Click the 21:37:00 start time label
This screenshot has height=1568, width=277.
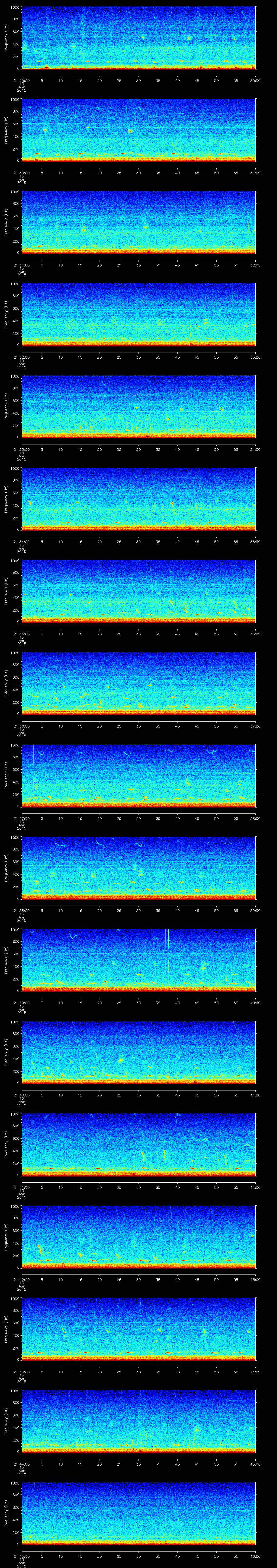[21, 818]
